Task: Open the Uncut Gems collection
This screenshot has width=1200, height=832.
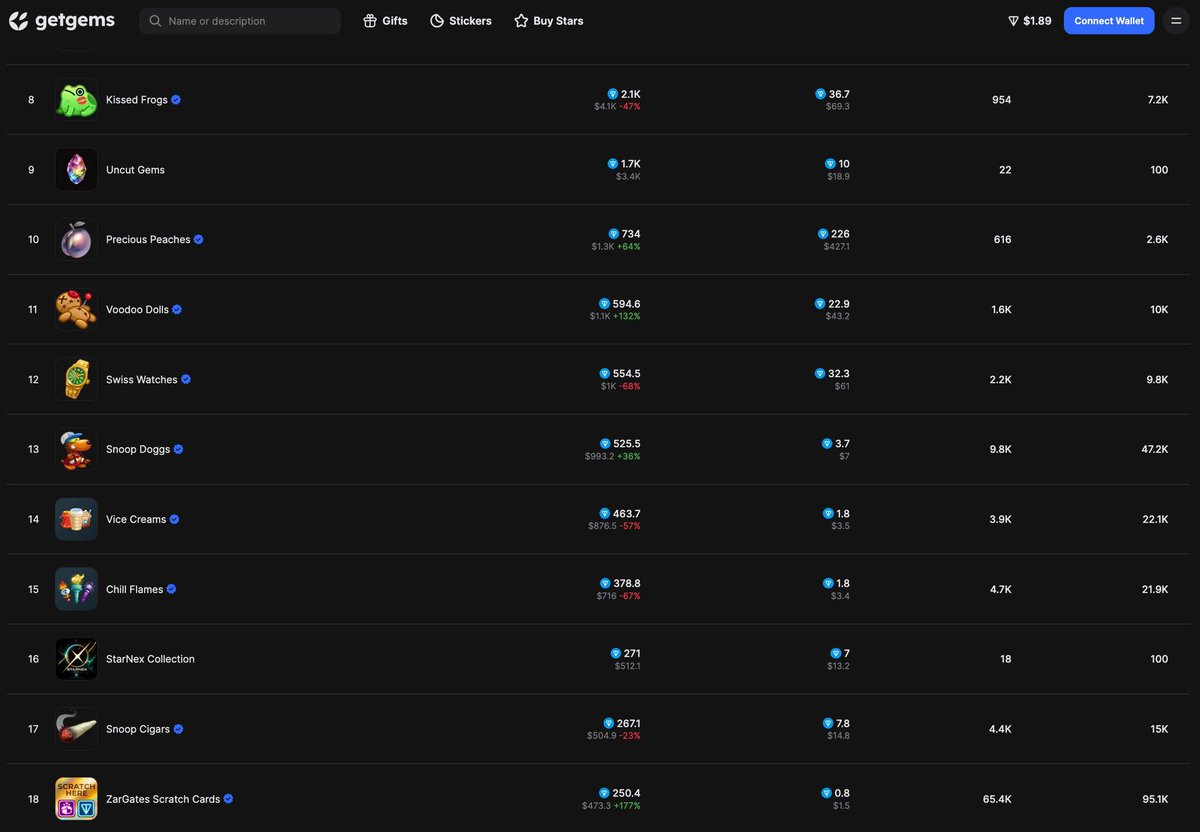Action: (x=135, y=170)
